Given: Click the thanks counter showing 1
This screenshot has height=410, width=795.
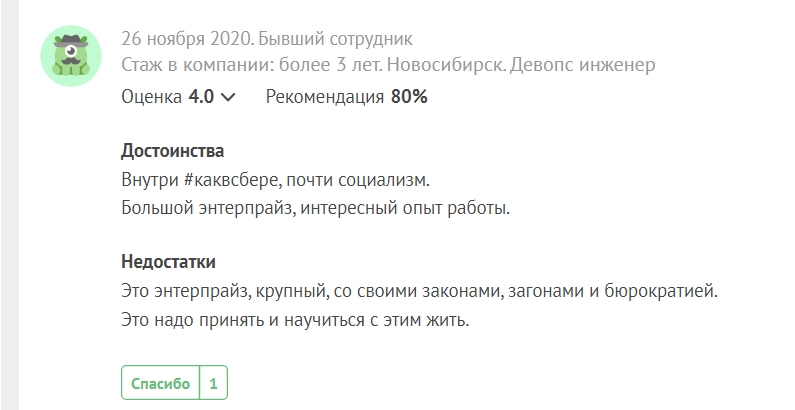Looking at the screenshot, I should pyautogui.click(x=213, y=383).
